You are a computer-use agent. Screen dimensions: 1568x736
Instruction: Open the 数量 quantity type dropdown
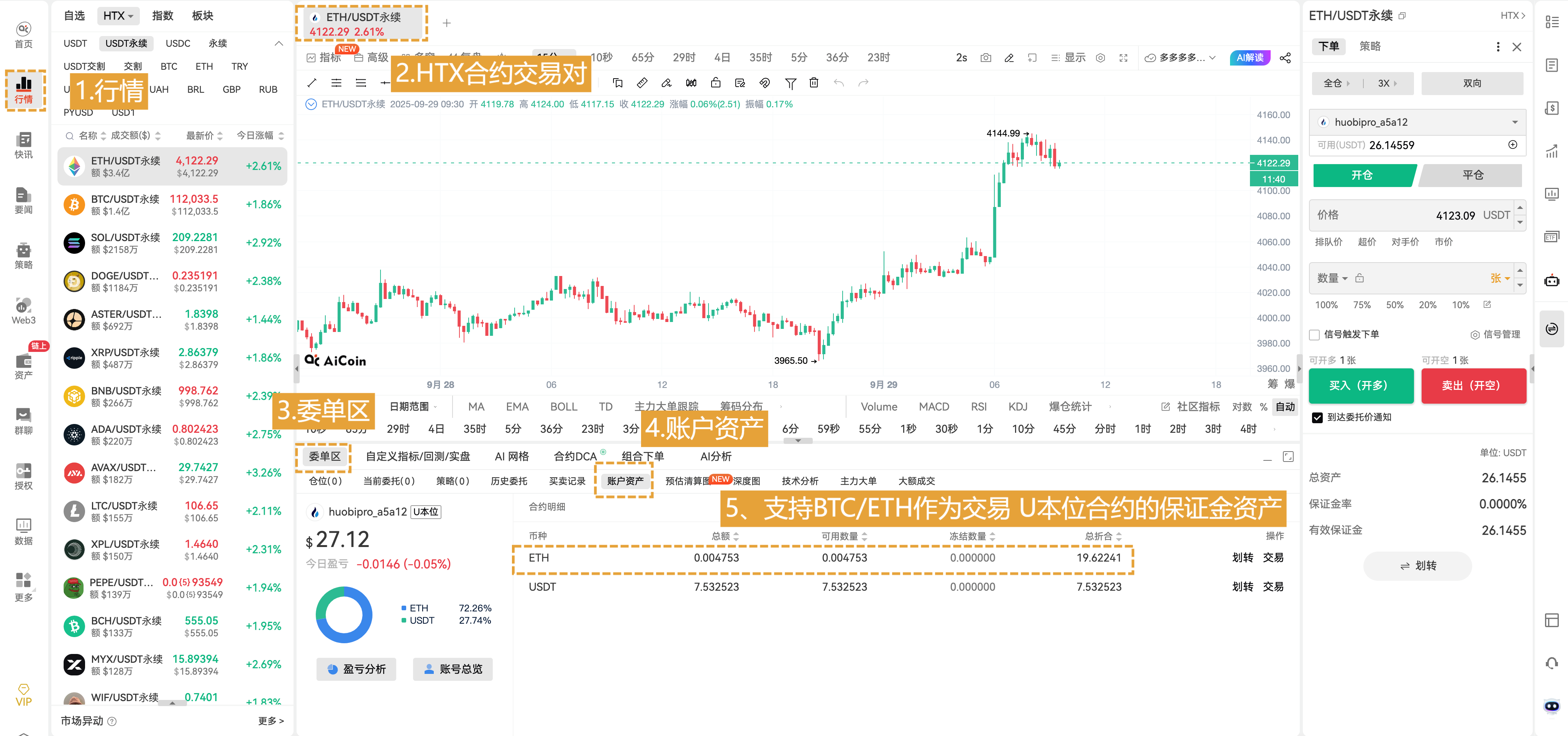pyautogui.click(x=1332, y=278)
